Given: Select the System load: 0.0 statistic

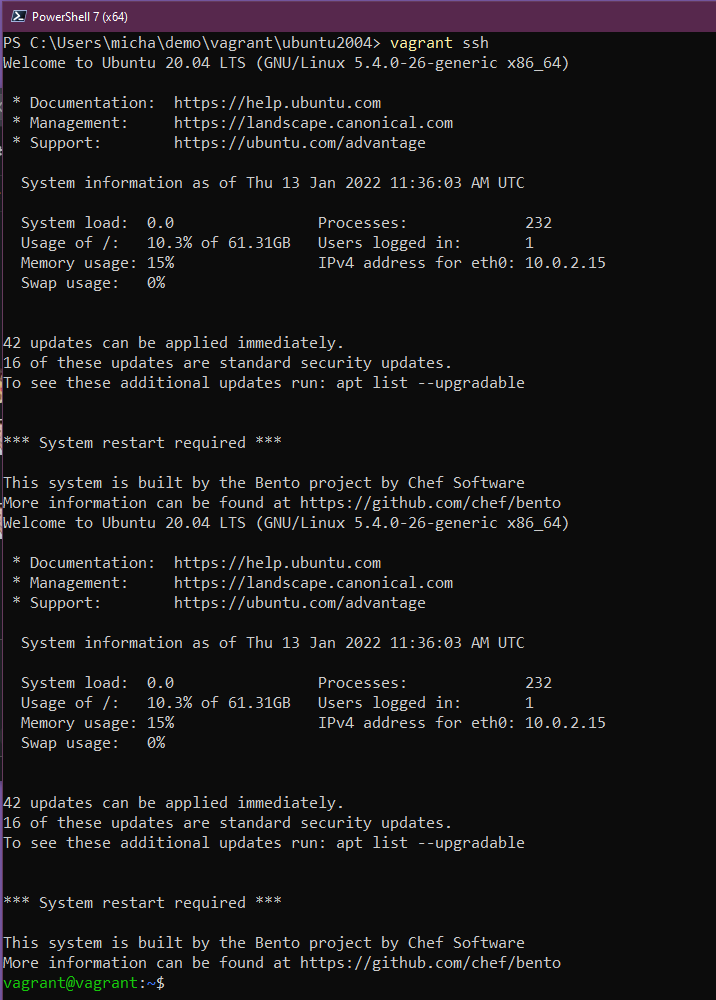Looking at the screenshot, I should pyautogui.click(x=97, y=222).
